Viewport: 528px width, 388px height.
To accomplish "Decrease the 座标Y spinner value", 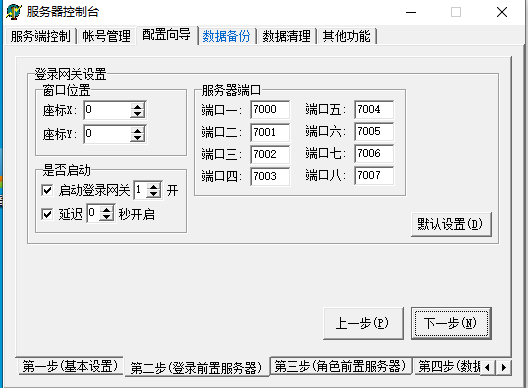I will pyautogui.click(x=137, y=138).
